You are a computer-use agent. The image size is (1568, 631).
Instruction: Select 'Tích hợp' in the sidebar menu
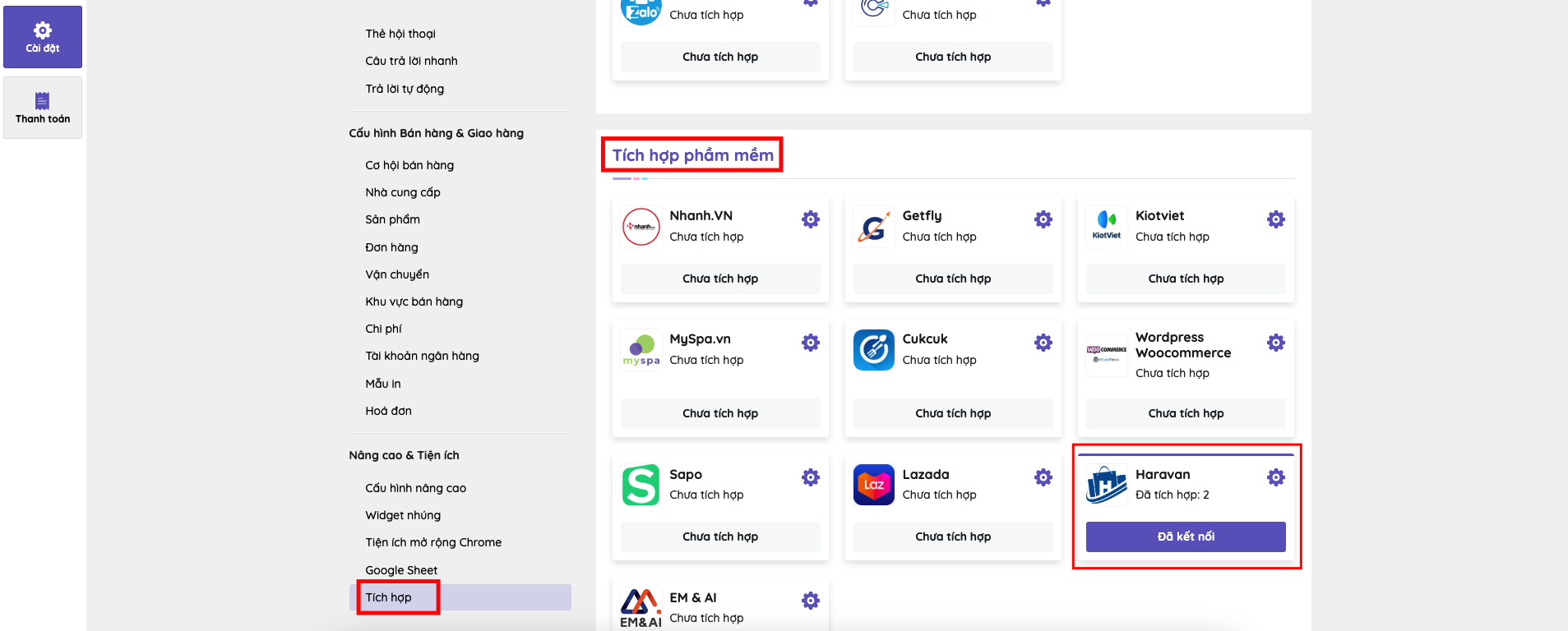[389, 597]
